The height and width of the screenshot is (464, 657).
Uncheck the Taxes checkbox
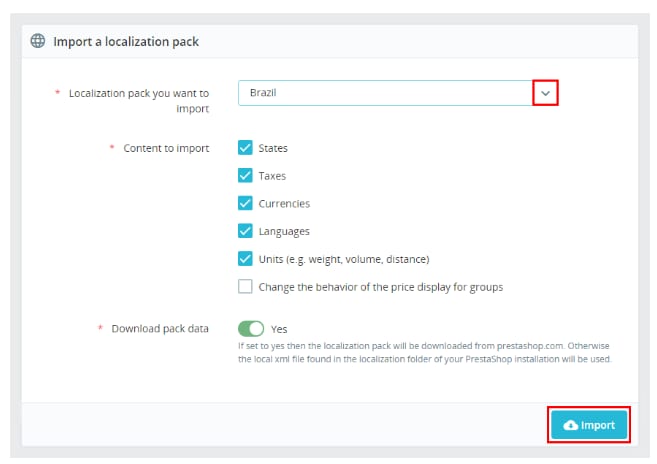click(x=245, y=176)
